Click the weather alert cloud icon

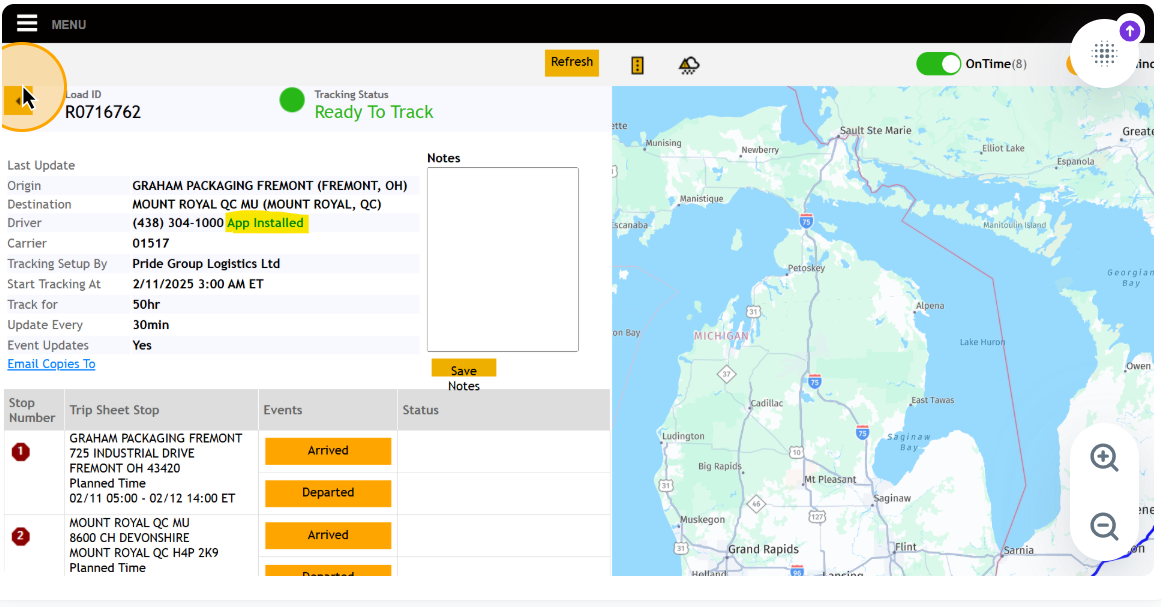point(689,65)
